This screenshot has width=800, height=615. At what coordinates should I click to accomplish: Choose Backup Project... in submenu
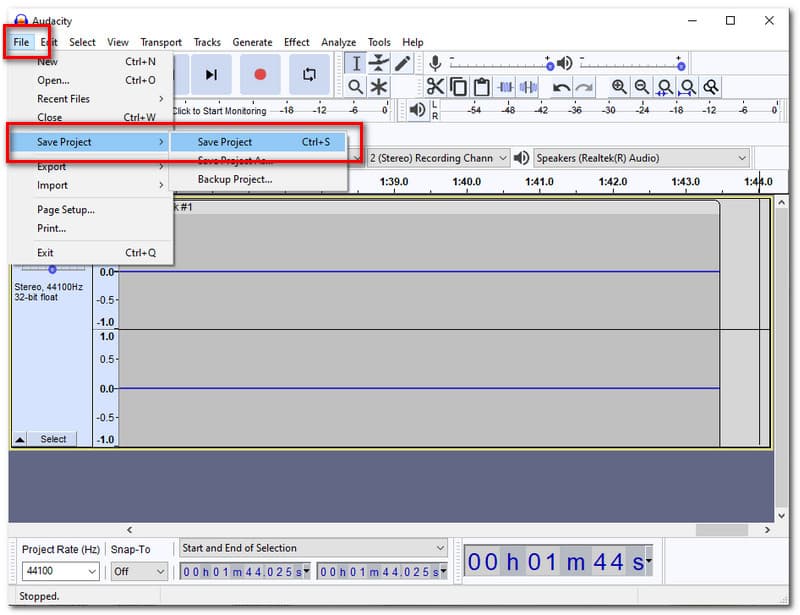(258, 179)
